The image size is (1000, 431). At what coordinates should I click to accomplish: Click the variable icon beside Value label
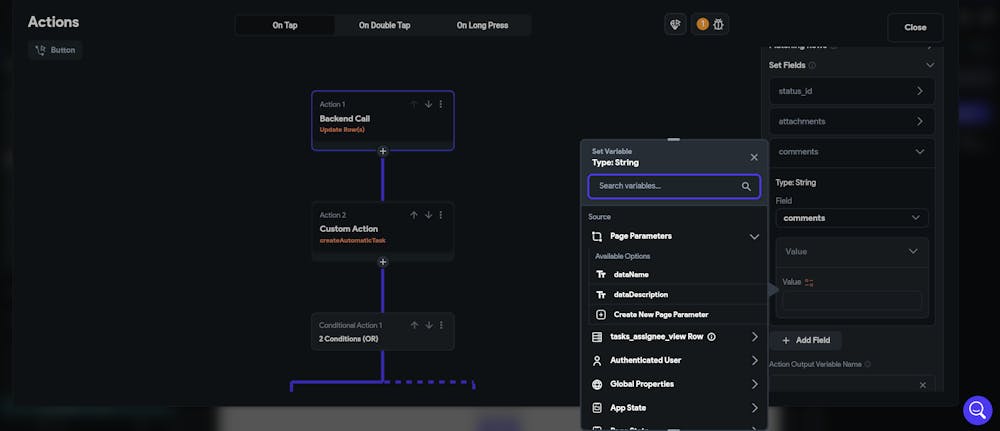pyautogui.click(x=809, y=282)
